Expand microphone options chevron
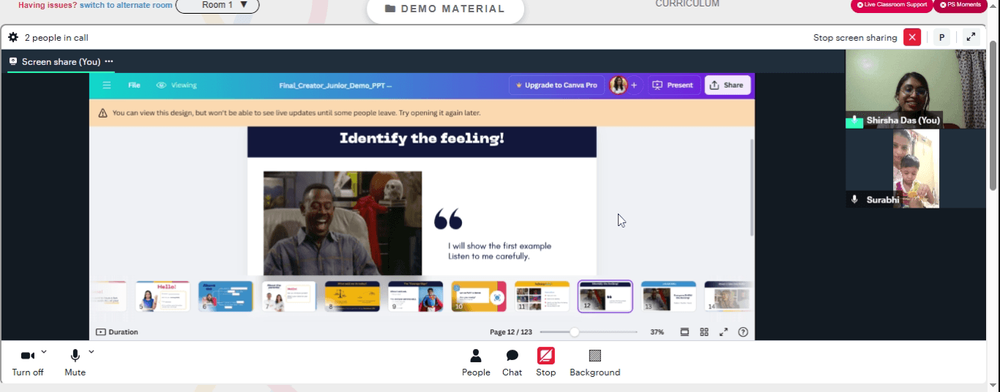The height and width of the screenshot is (392, 1000). (91, 351)
